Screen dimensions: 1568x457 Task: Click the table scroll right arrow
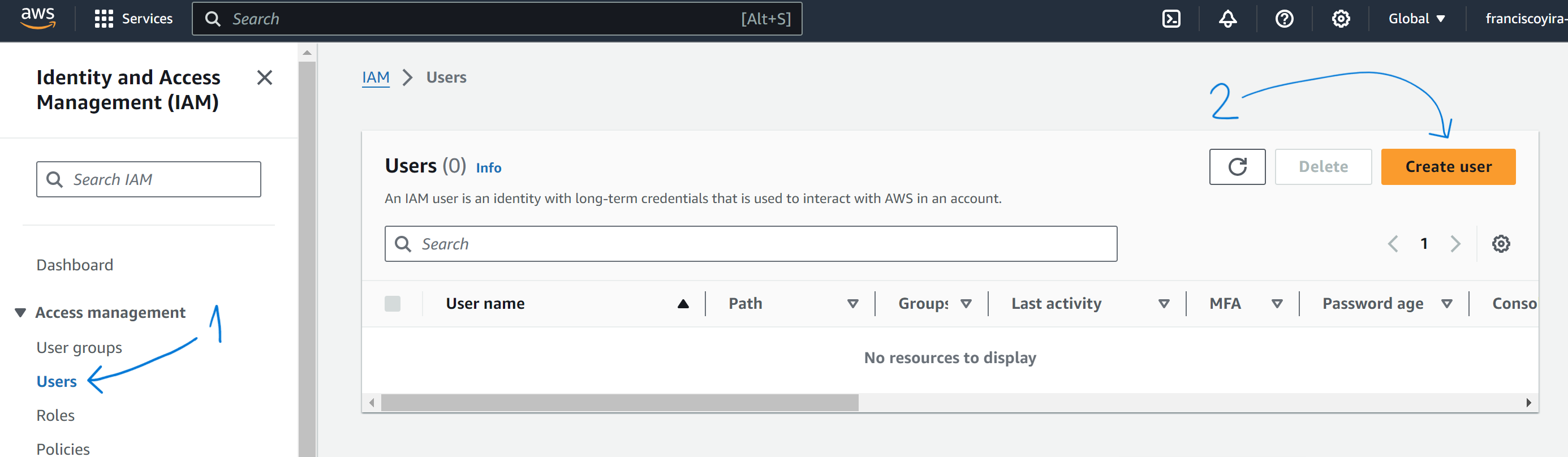click(x=1528, y=403)
